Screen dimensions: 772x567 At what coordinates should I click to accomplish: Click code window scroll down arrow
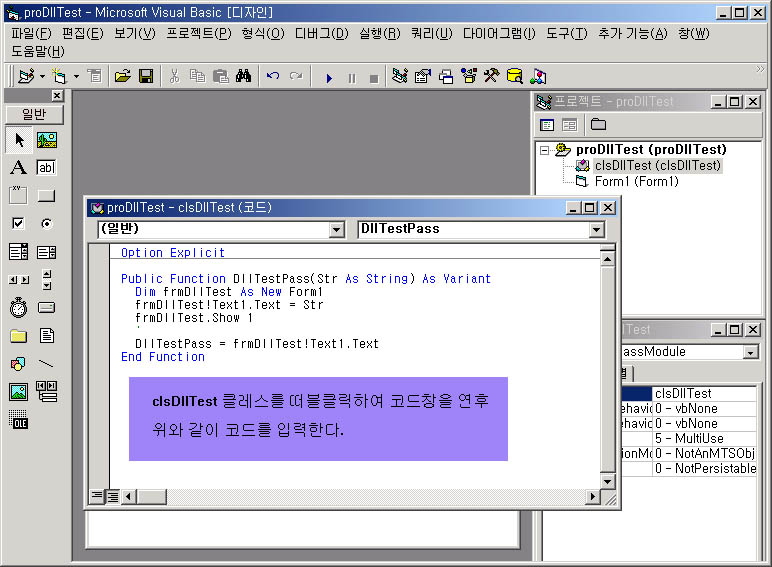coord(608,482)
